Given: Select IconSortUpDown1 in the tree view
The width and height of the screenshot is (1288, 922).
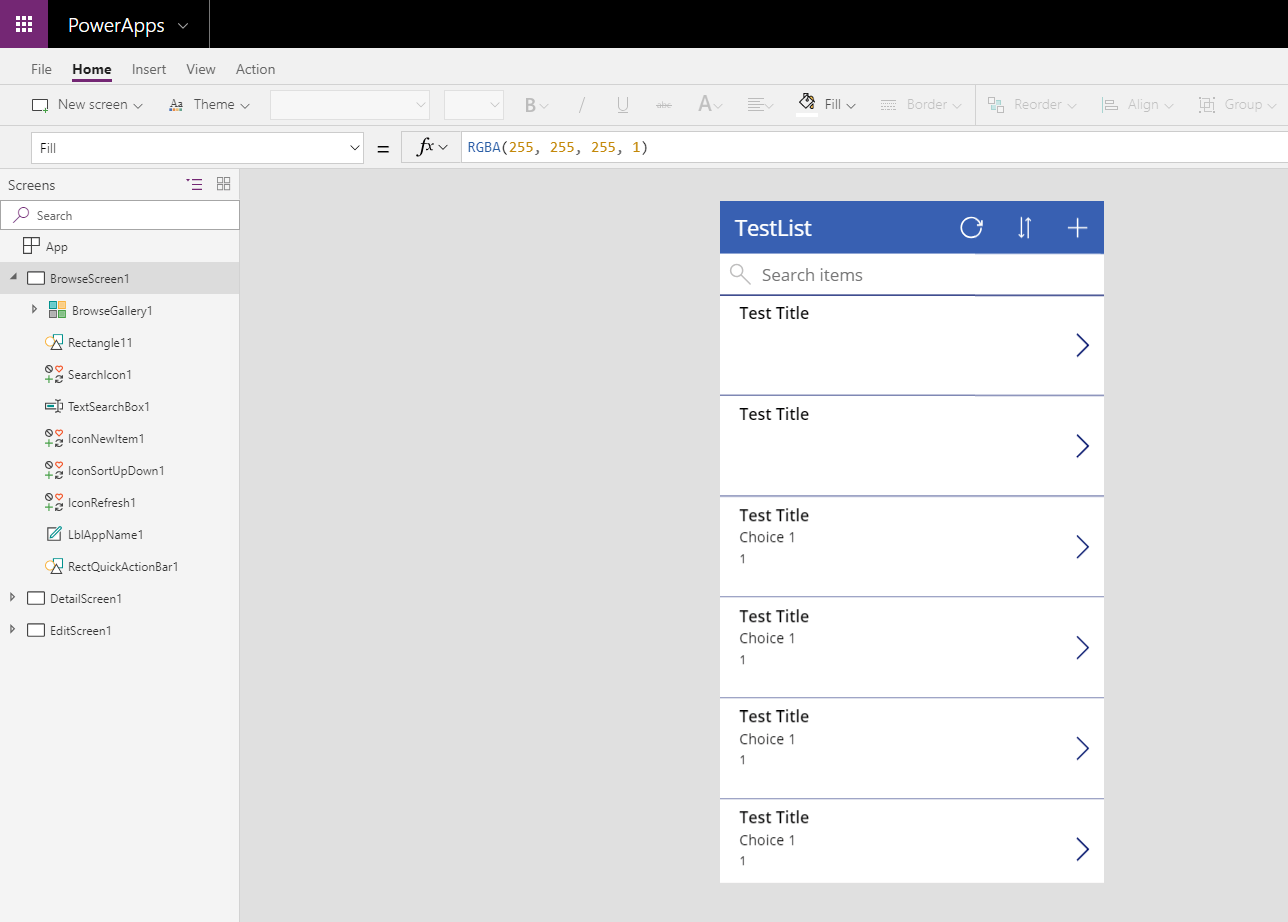Looking at the screenshot, I should 116,471.
